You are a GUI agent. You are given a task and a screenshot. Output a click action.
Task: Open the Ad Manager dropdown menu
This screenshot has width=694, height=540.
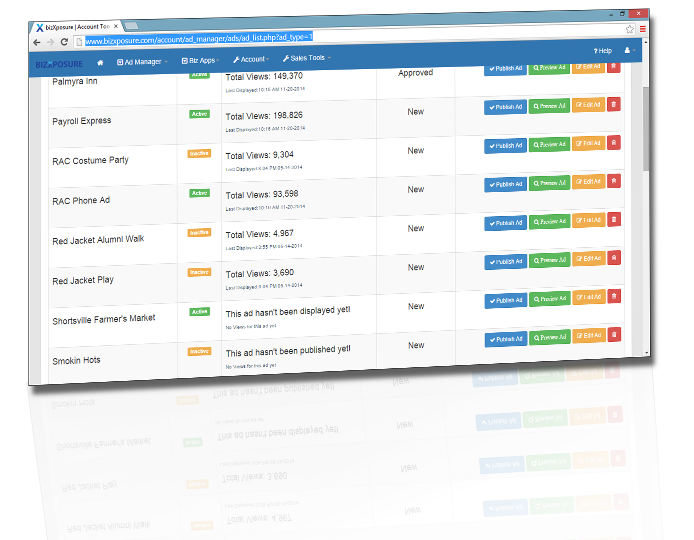[142, 62]
